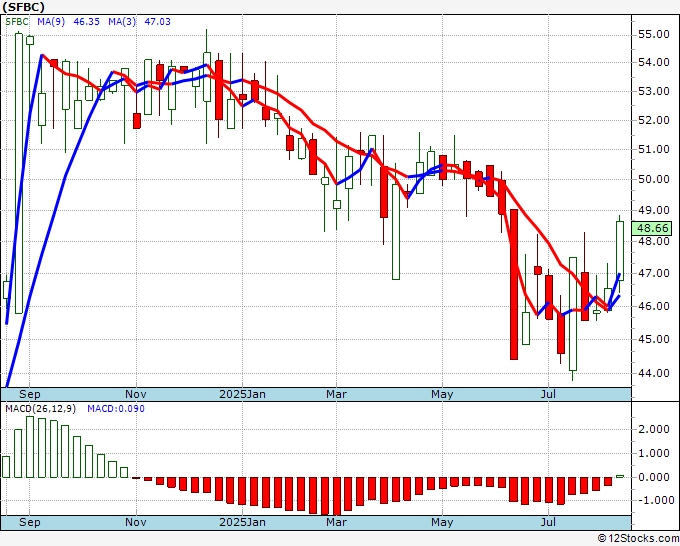Click the 46.00 price axis label
The height and width of the screenshot is (546, 680).
[x=654, y=306]
